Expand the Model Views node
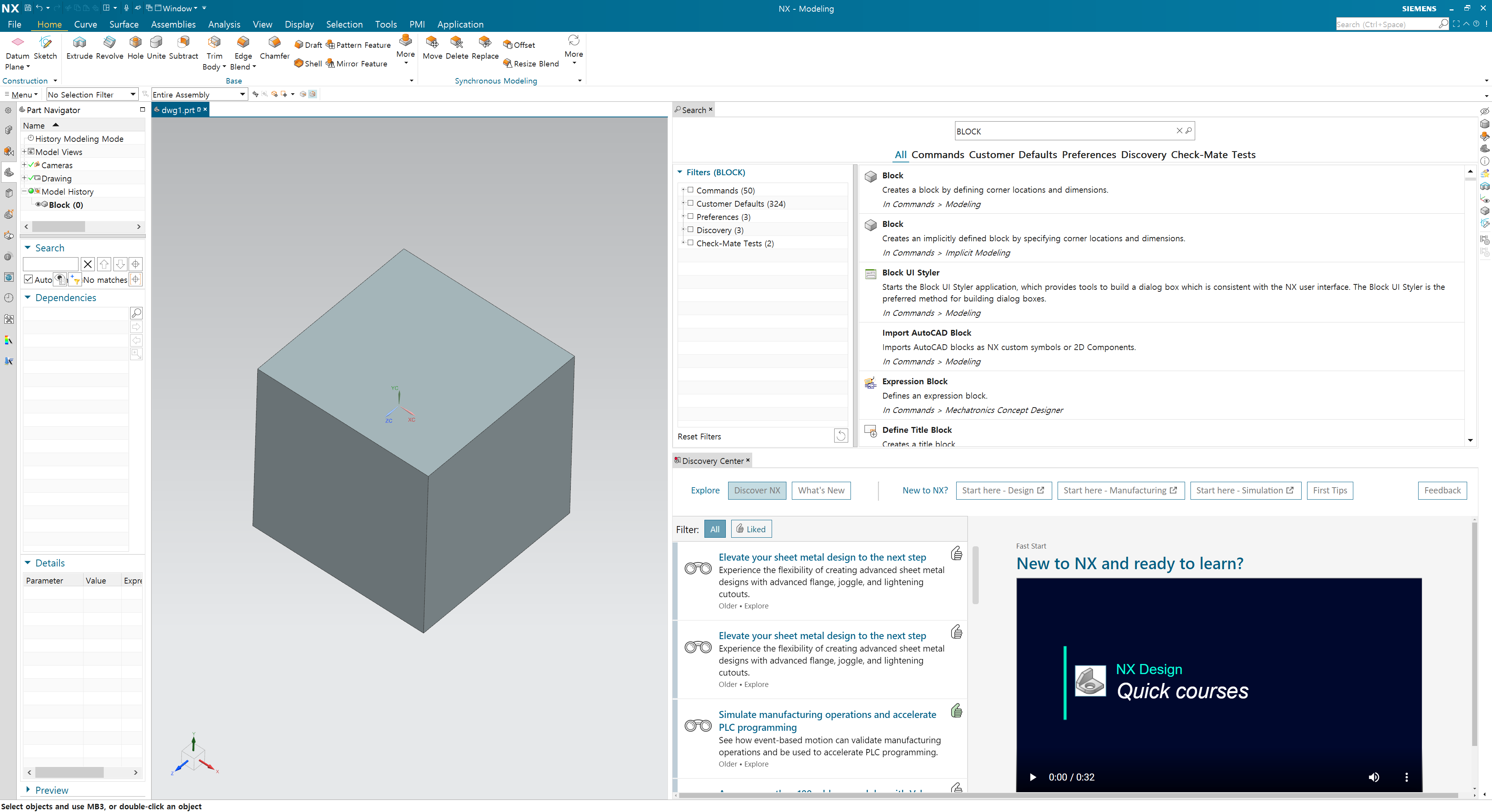This screenshot has width=1492, height=812. 24,152
